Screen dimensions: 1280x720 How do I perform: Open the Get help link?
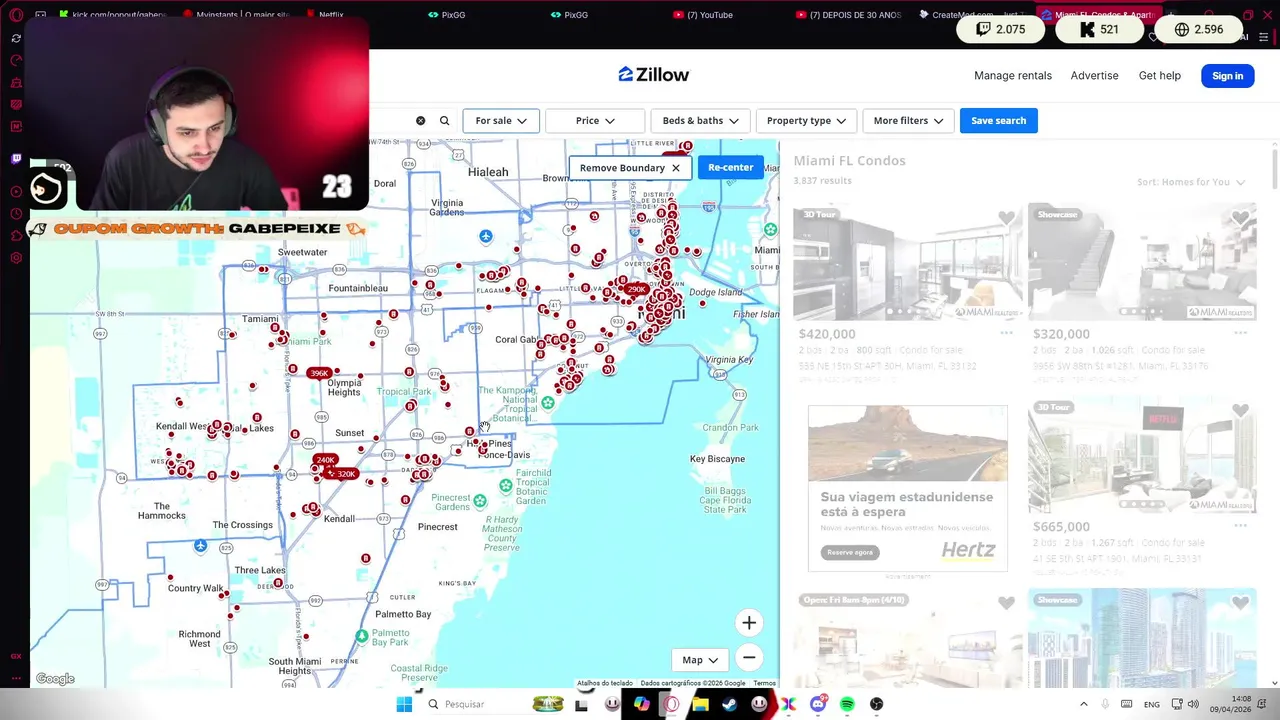pyautogui.click(x=1159, y=76)
